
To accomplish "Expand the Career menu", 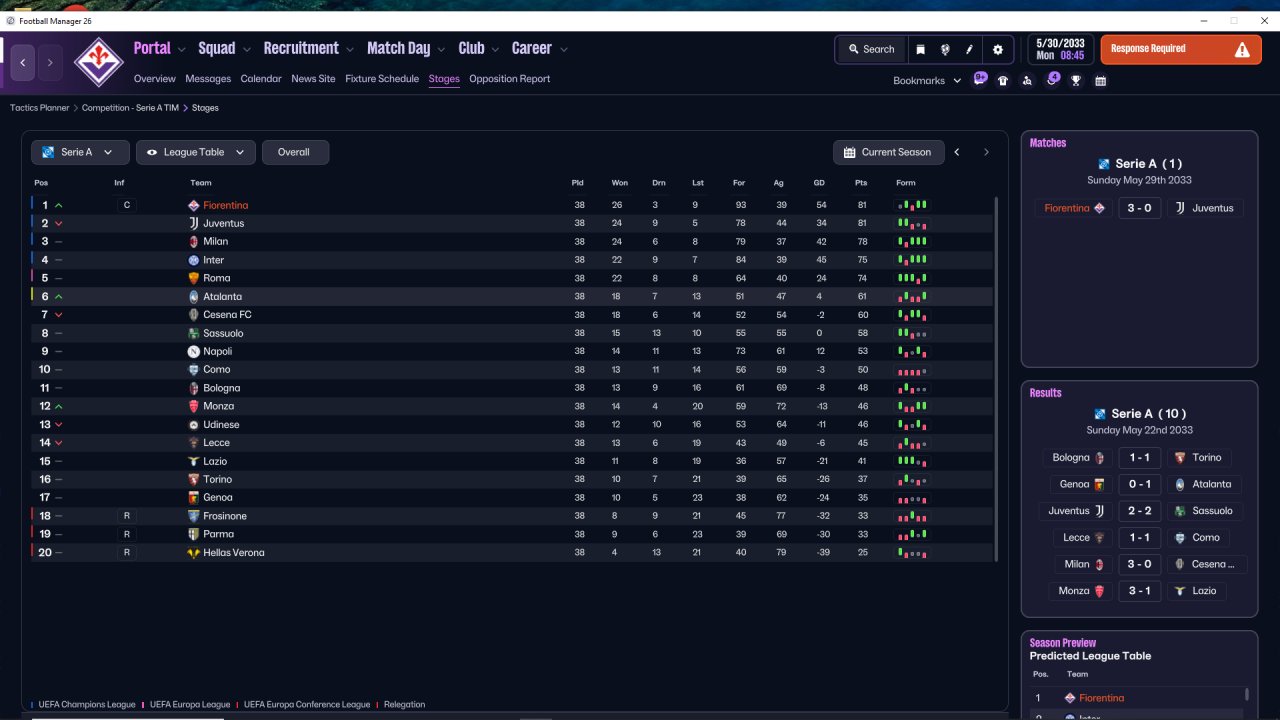I will tap(540, 48).
